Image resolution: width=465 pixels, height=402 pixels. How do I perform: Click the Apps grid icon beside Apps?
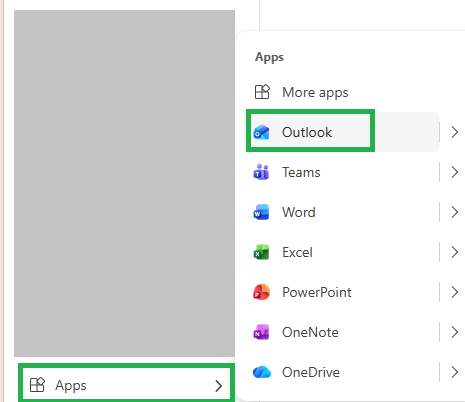point(37,385)
